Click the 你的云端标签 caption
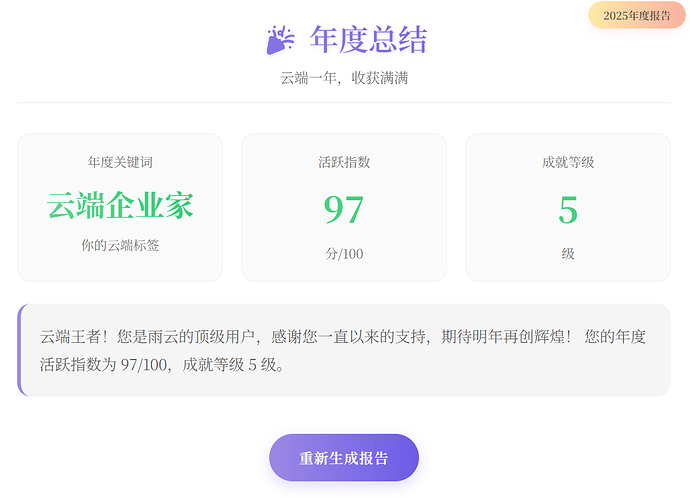The height and width of the screenshot is (498, 690). tap(120, 245)
